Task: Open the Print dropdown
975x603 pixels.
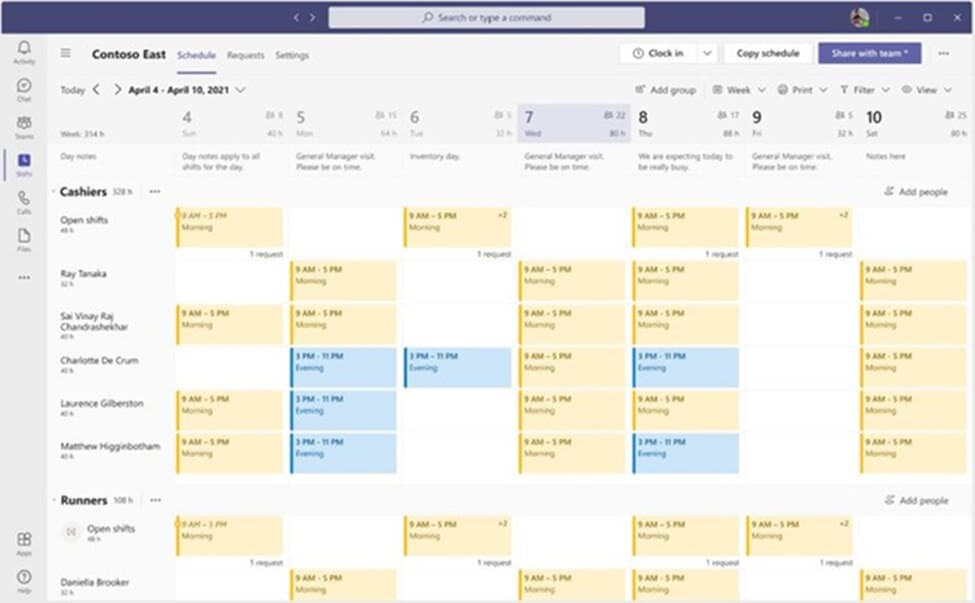Action: [x=802, y=90]
